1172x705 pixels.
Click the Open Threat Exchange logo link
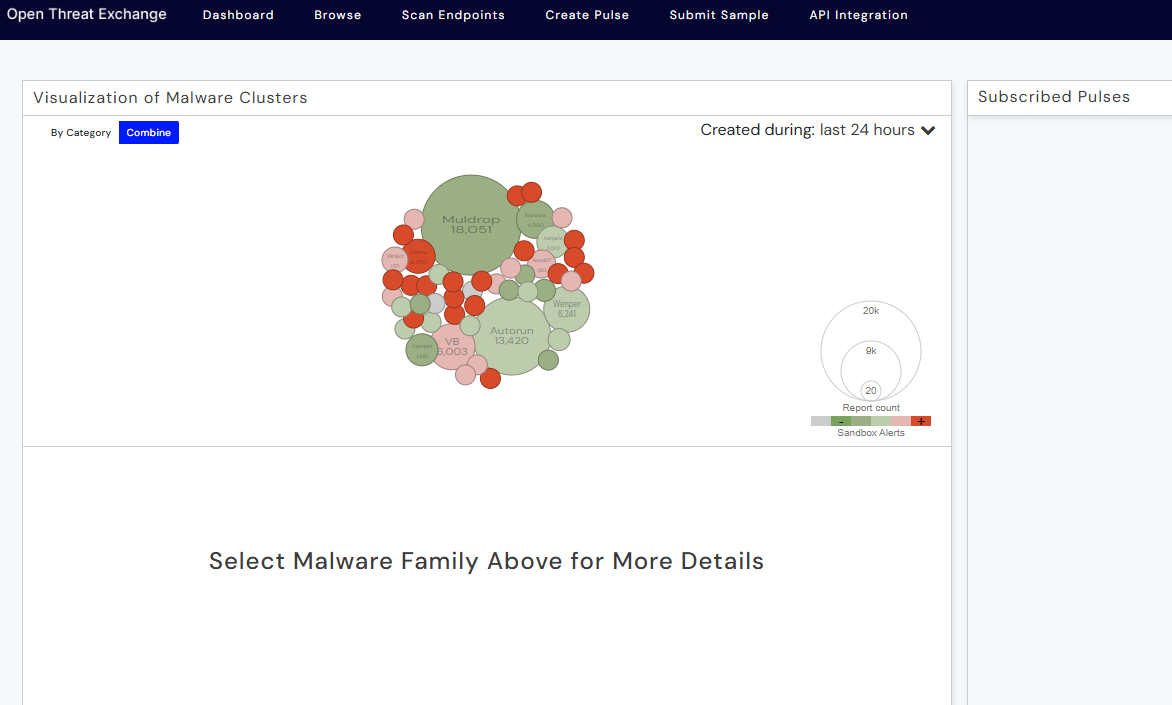pos(87,14)
